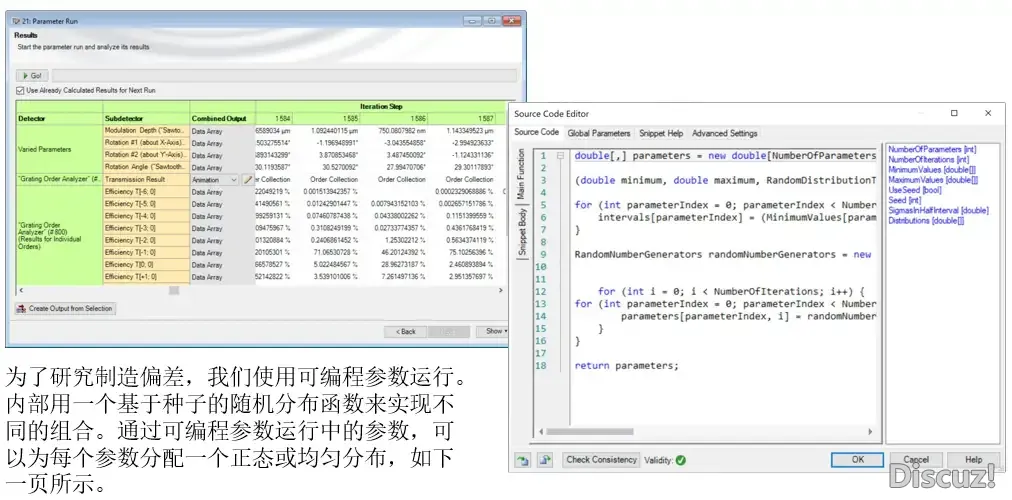The height and width of the screenshot is (500, 1012).
Task: Click NumberOfIterations [int] in parameter list
Action: (928, 159)
